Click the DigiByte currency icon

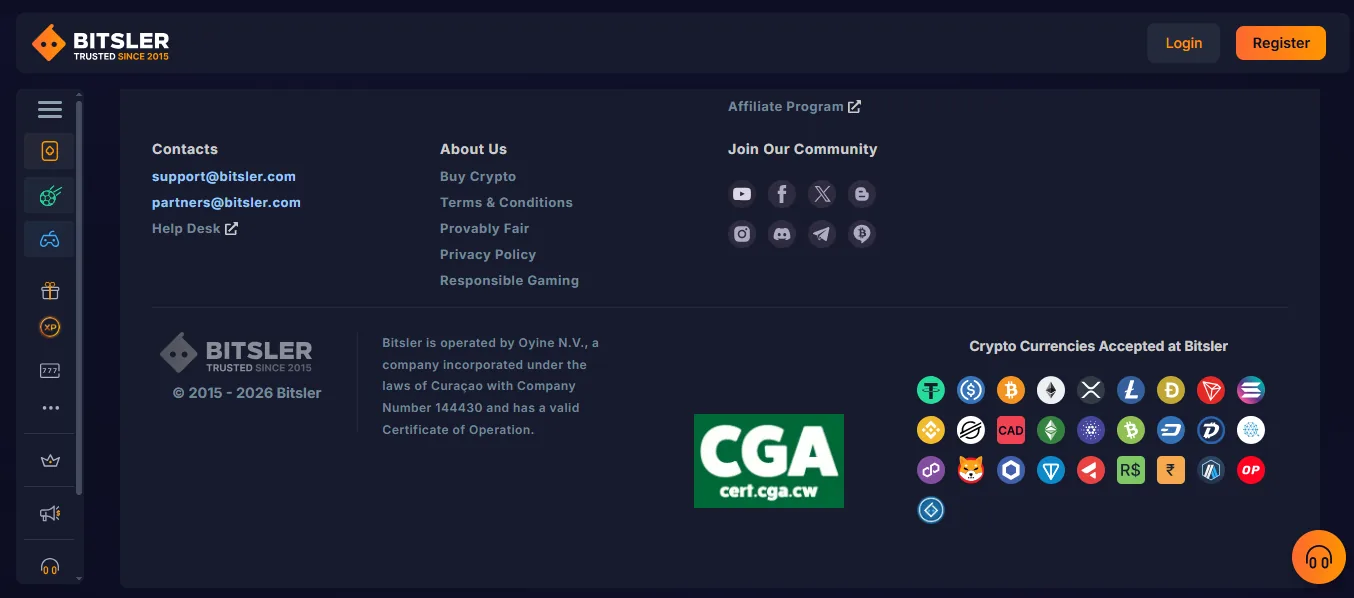1211,430
